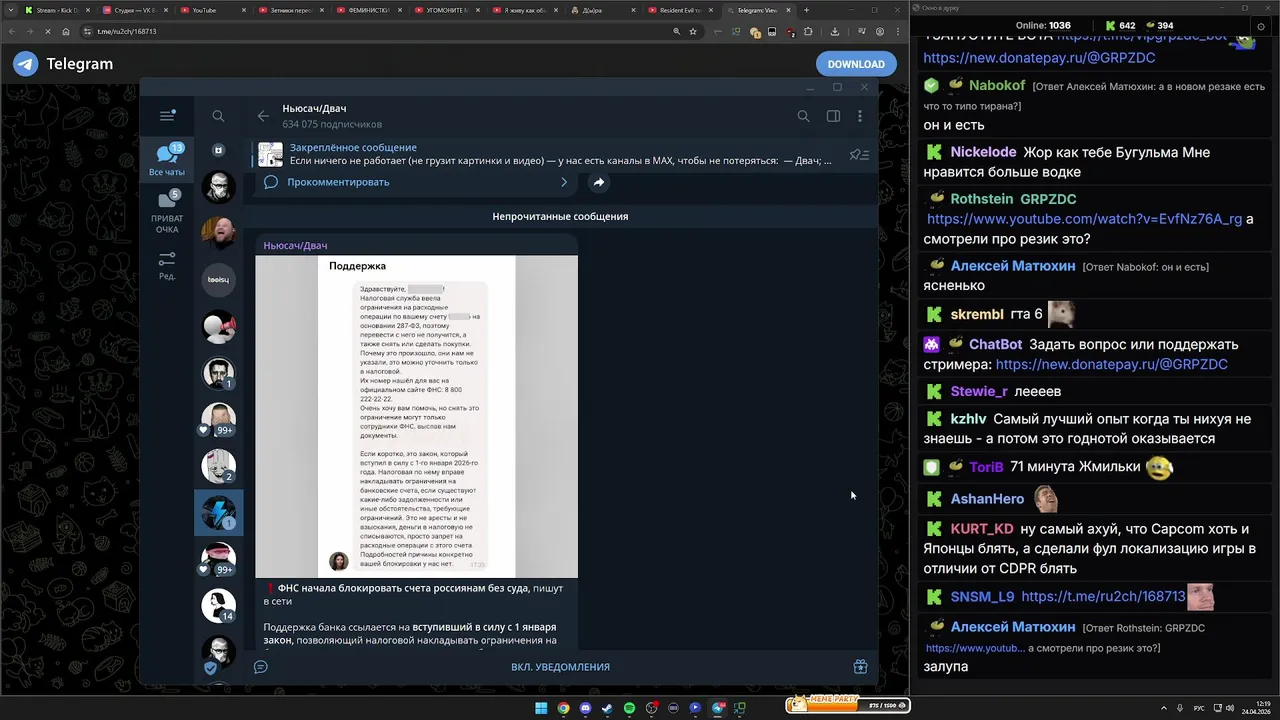Open Steam from the taskbar

point(607,708)
